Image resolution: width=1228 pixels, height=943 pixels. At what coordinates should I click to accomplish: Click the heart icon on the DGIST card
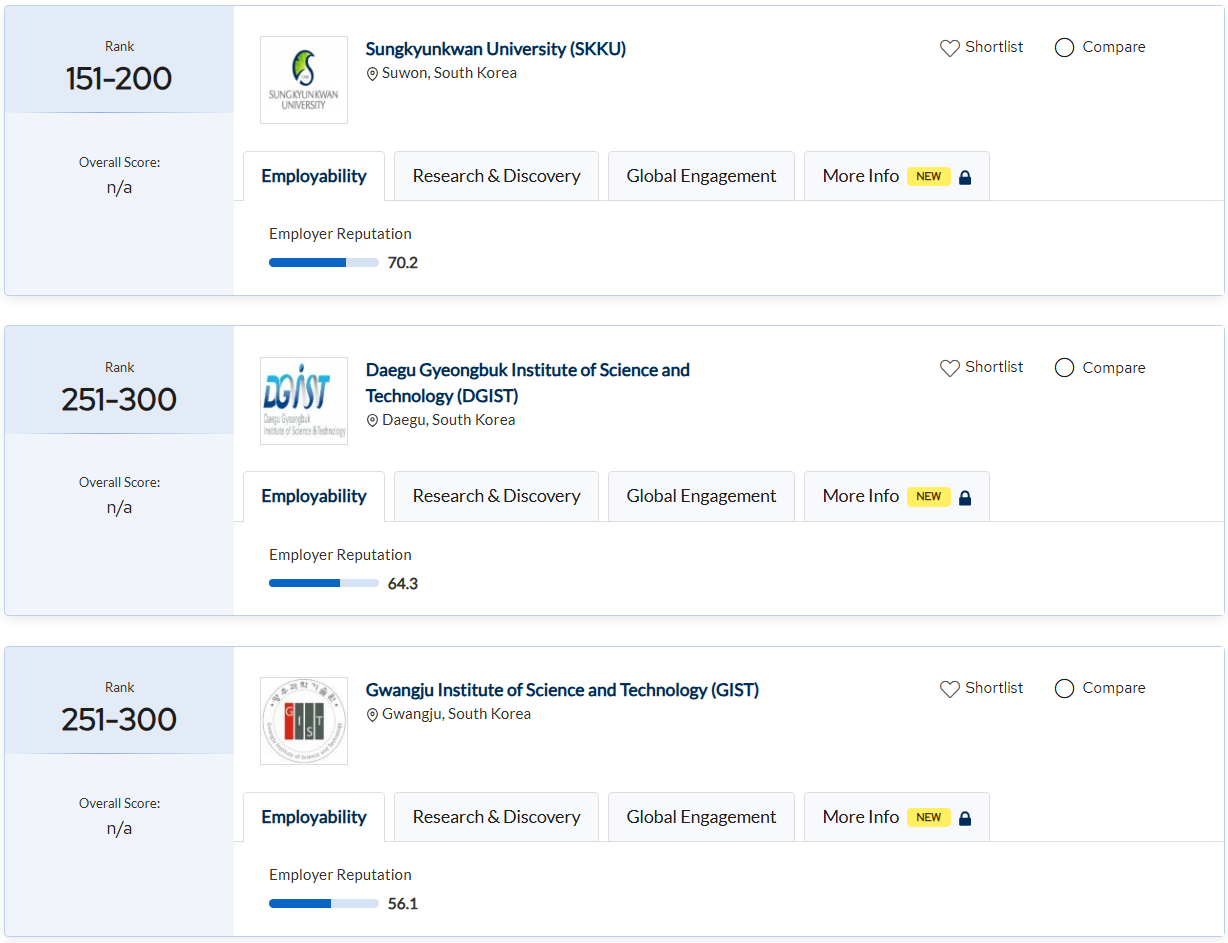949,368
